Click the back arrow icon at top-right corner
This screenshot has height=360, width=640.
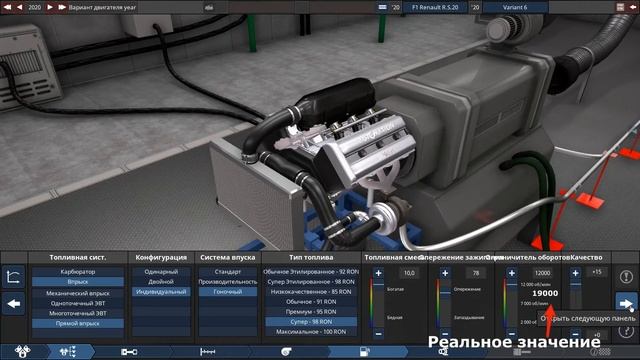(633, 7)
